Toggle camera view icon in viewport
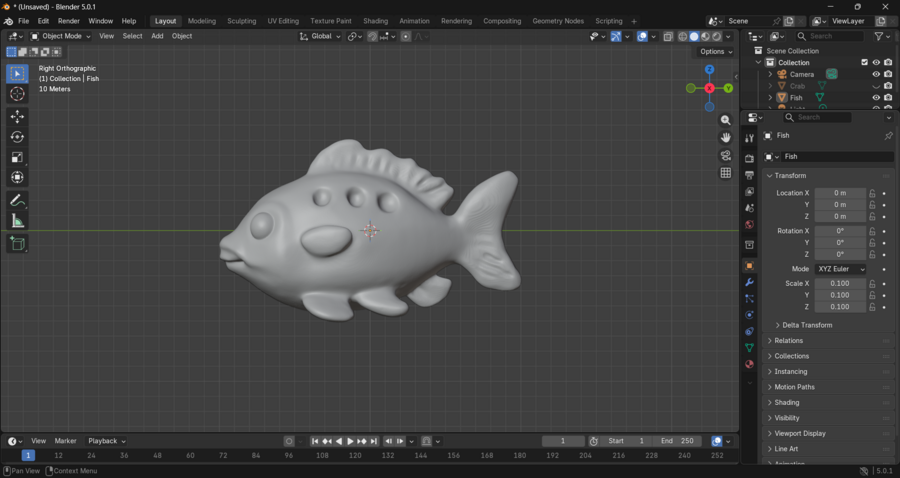The image size is (900, 478). coord(726,155)
